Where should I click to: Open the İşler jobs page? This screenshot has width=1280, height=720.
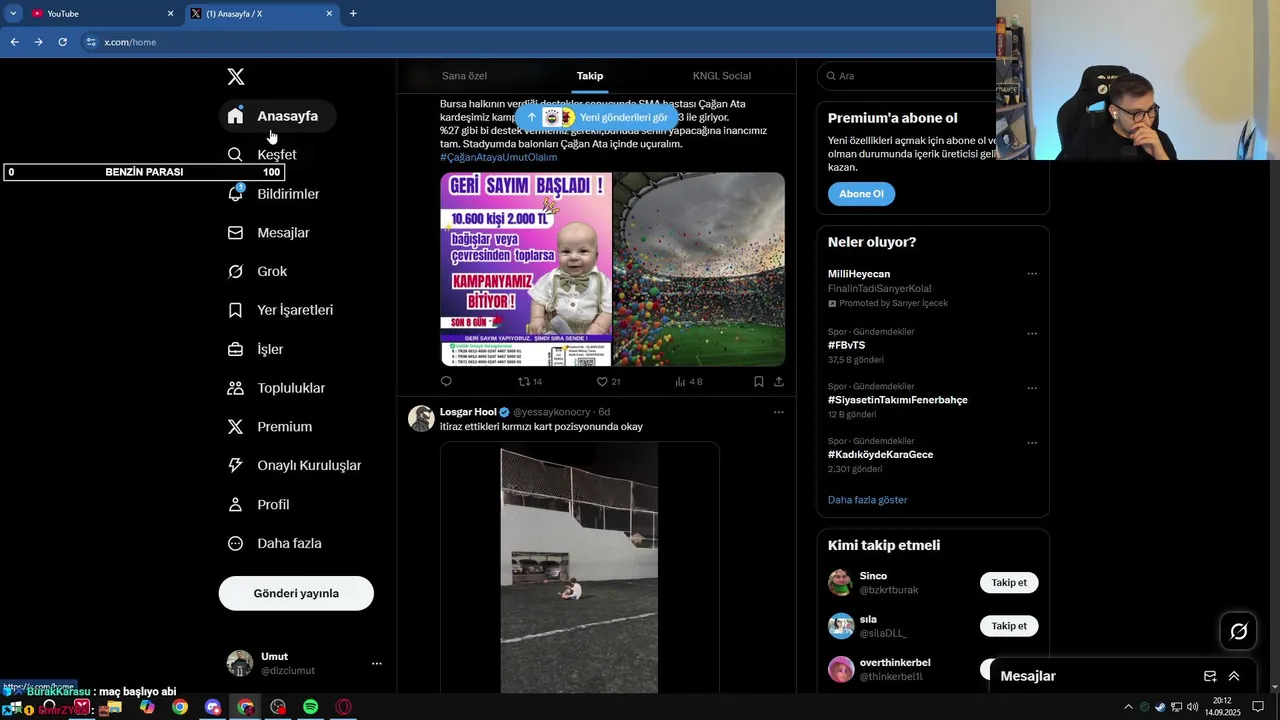(255, 349)
